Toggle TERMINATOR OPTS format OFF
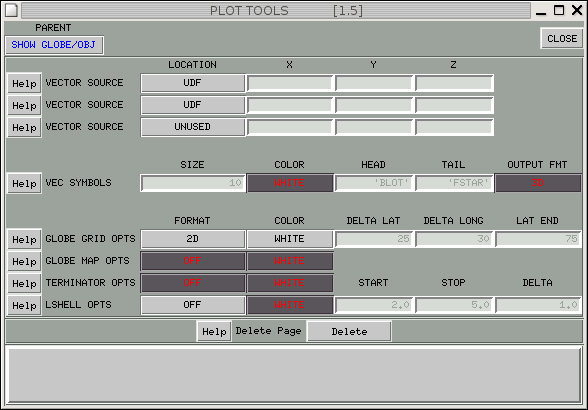The height and width of the screenshot is (410, 588). pyautogui.click(x=193, y=283)
